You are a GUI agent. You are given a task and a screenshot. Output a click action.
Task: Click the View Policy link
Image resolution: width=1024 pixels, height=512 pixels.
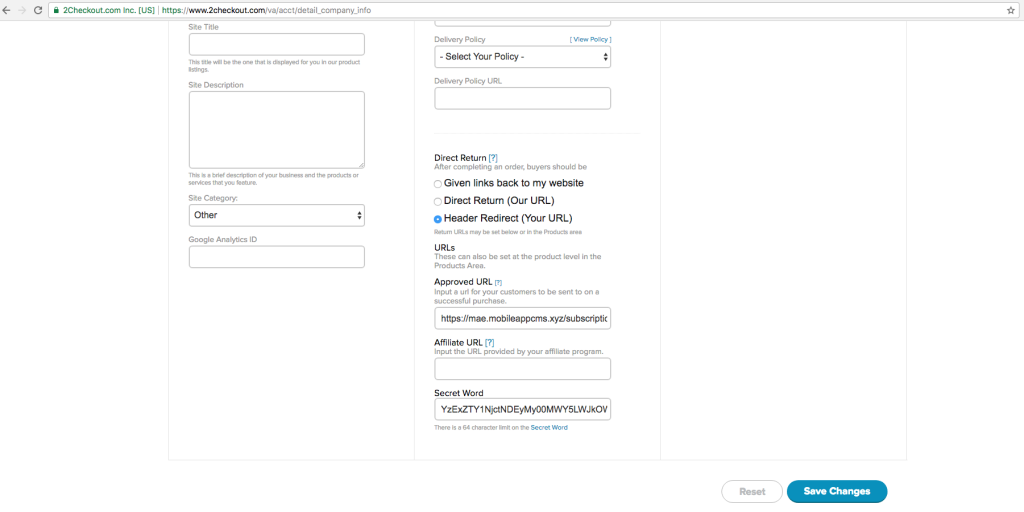coord(590,39)
